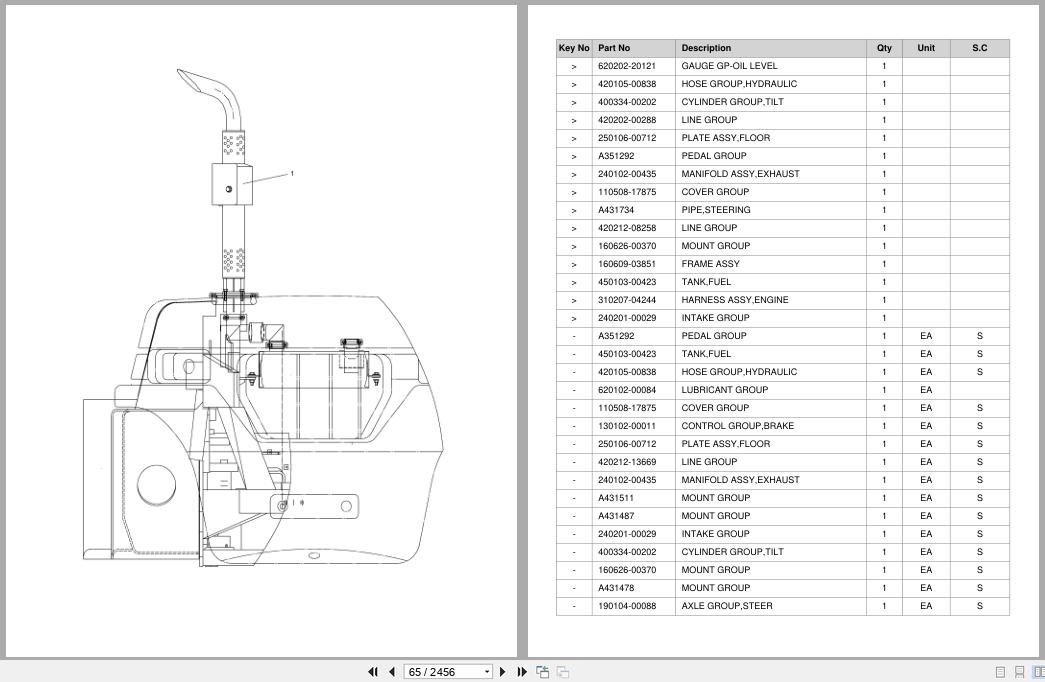Click the greyed-out next-view icon
The width and height of the screenshot is (1045, 682).
click(x=563, y=672)
